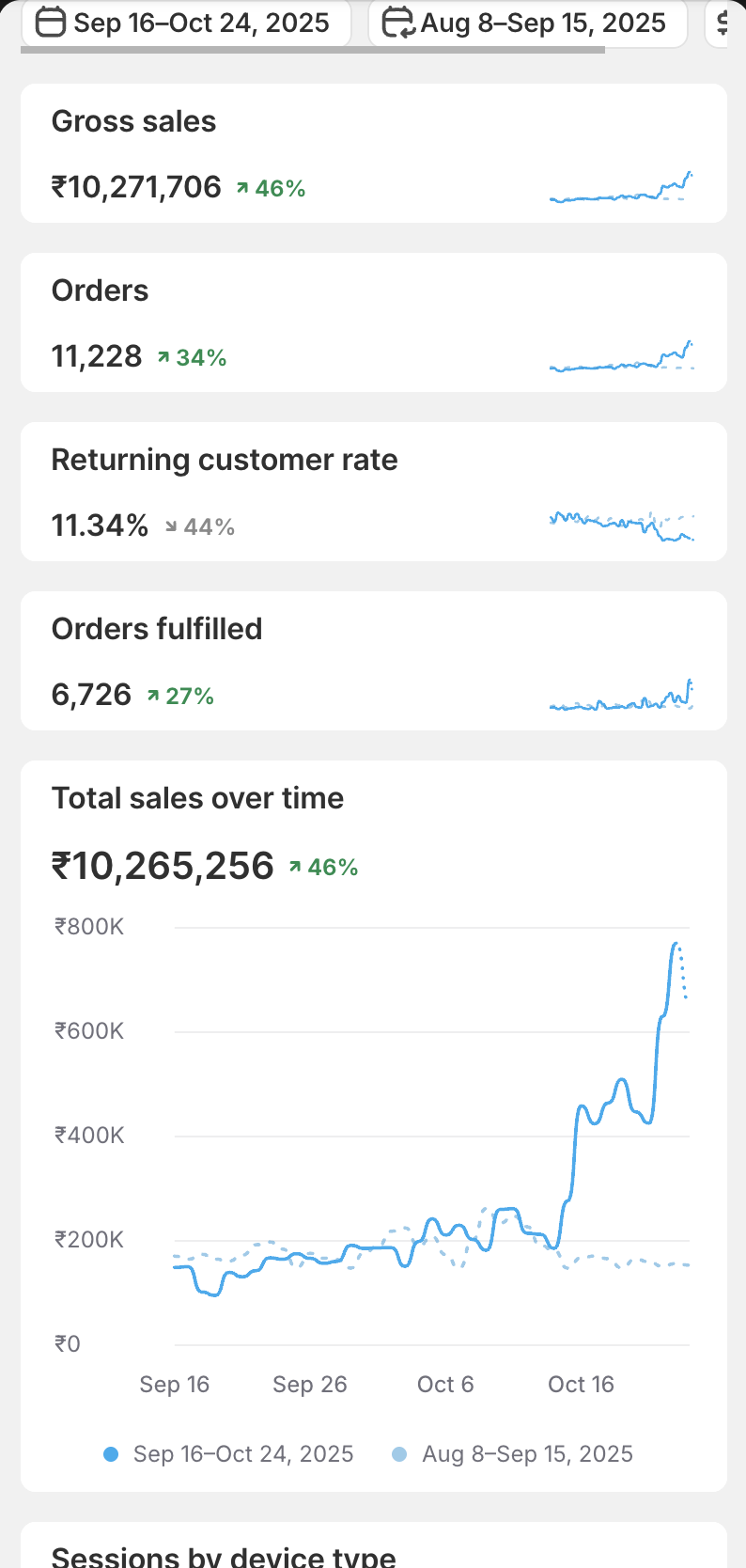
Task: Open the Sep 16–Oct 24, 2025 date range picker
Action: [x=186, y=23]
